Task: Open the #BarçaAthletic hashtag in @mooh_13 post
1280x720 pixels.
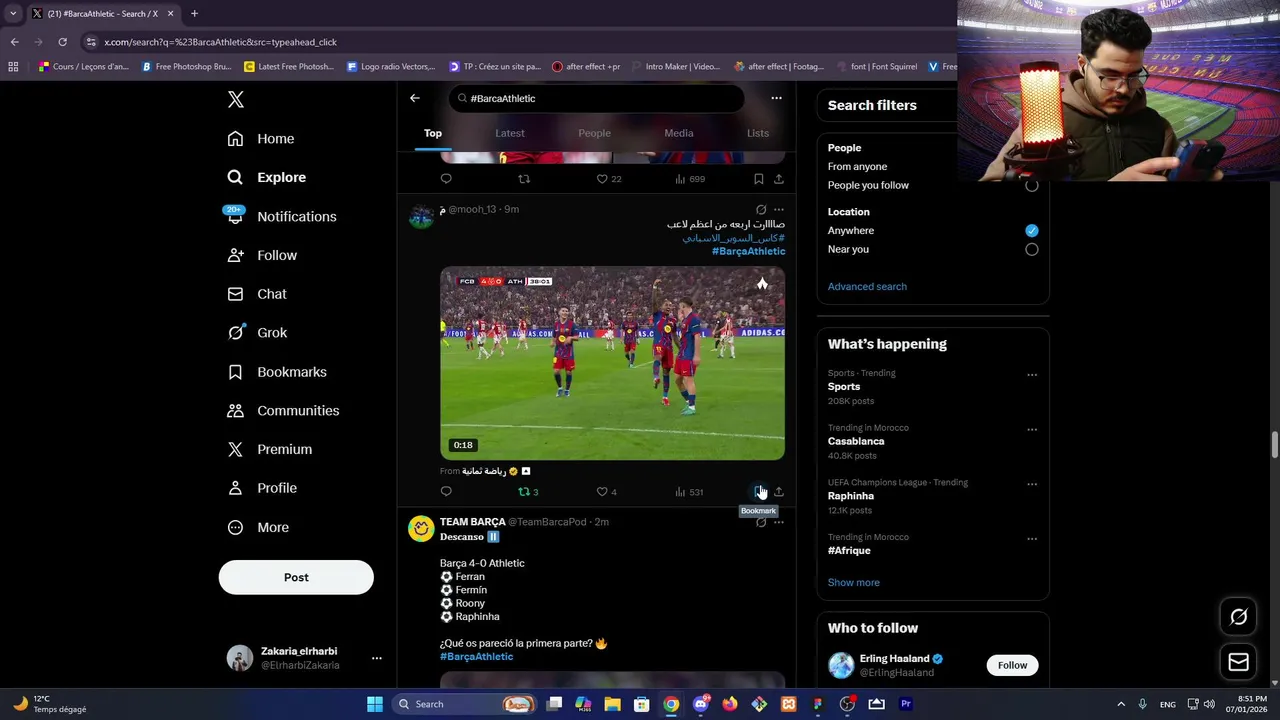Action: pos(748,251)
